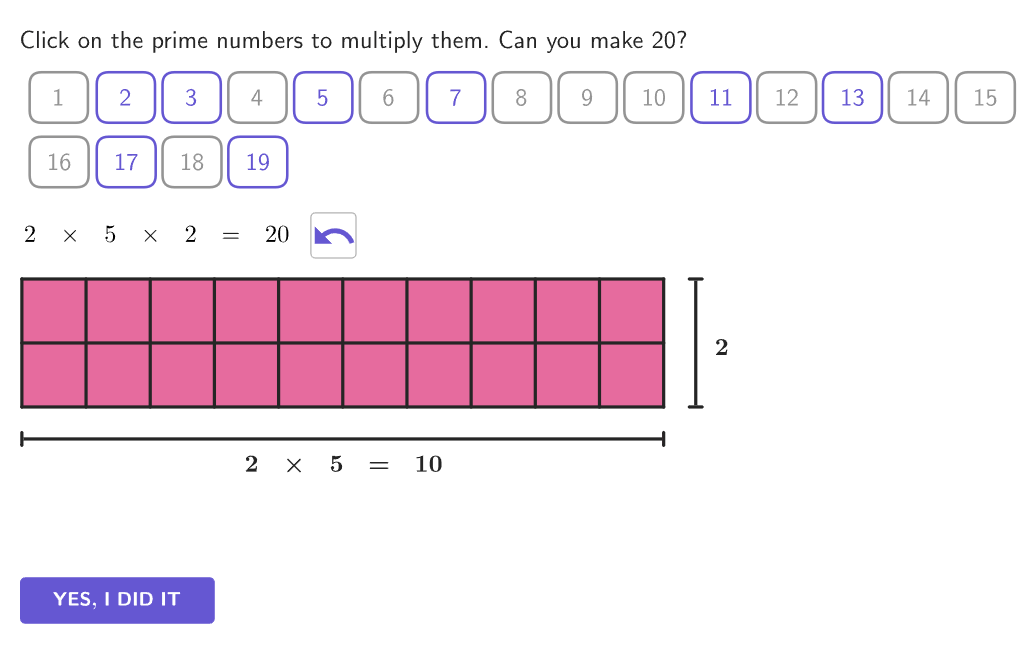Image resolution: width=1032 pixels, height=645 pixels.
Task: Click the purple undo arrow icon
Action: coord(333,235)
